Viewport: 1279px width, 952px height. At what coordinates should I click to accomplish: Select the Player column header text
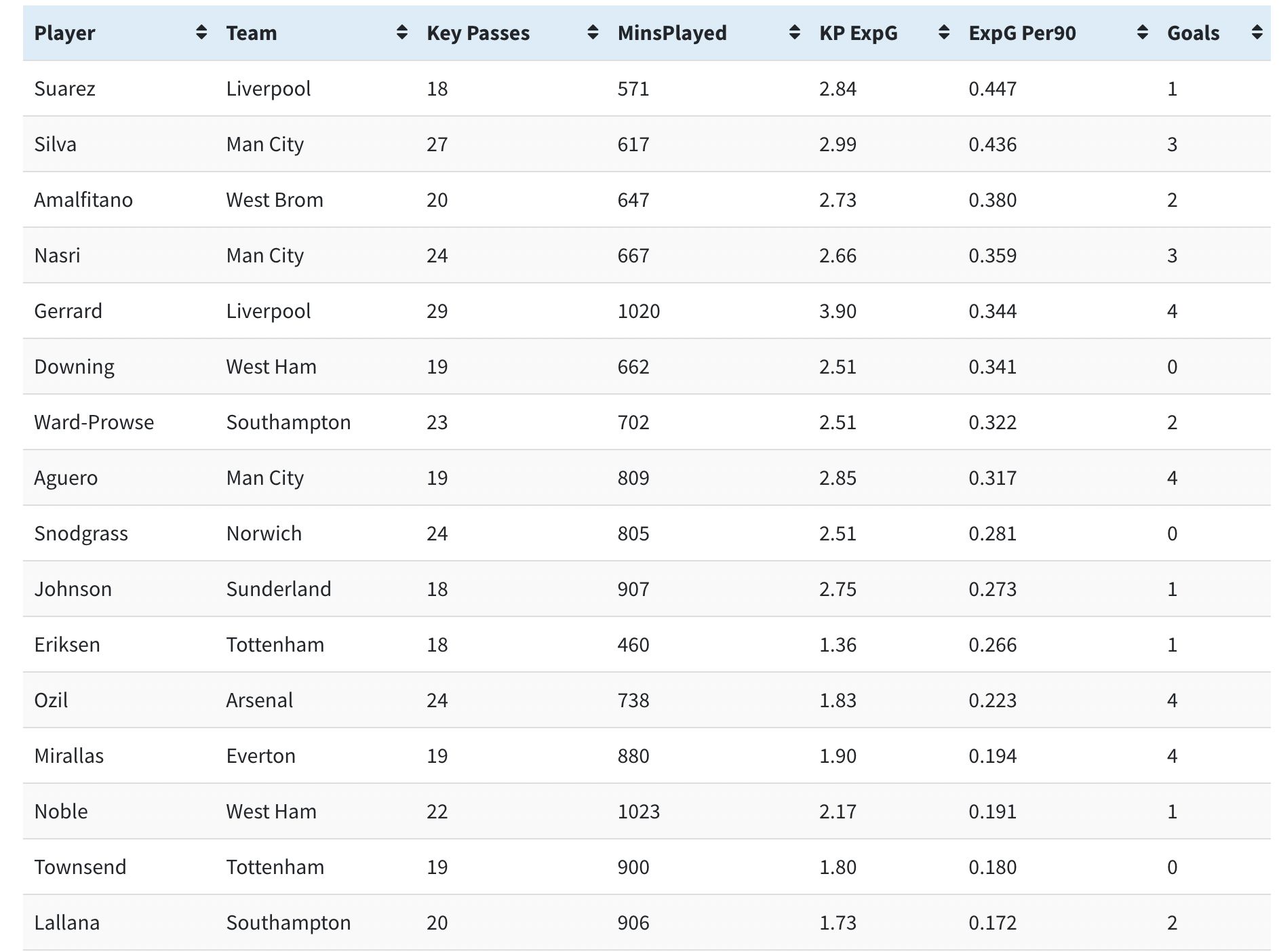point(64,33)
